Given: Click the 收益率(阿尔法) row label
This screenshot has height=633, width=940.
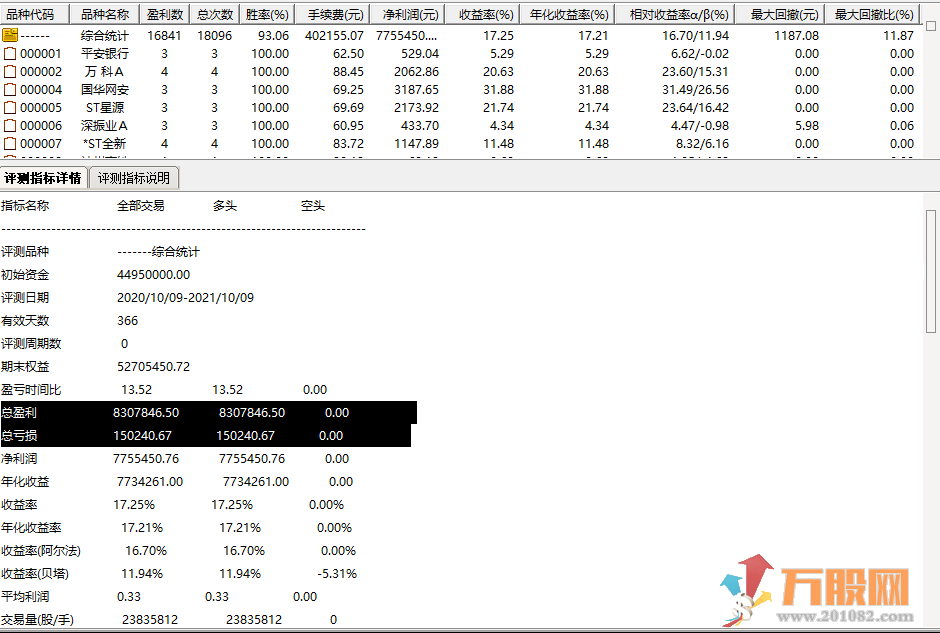Looking at the screenshot, I should 41,550.
